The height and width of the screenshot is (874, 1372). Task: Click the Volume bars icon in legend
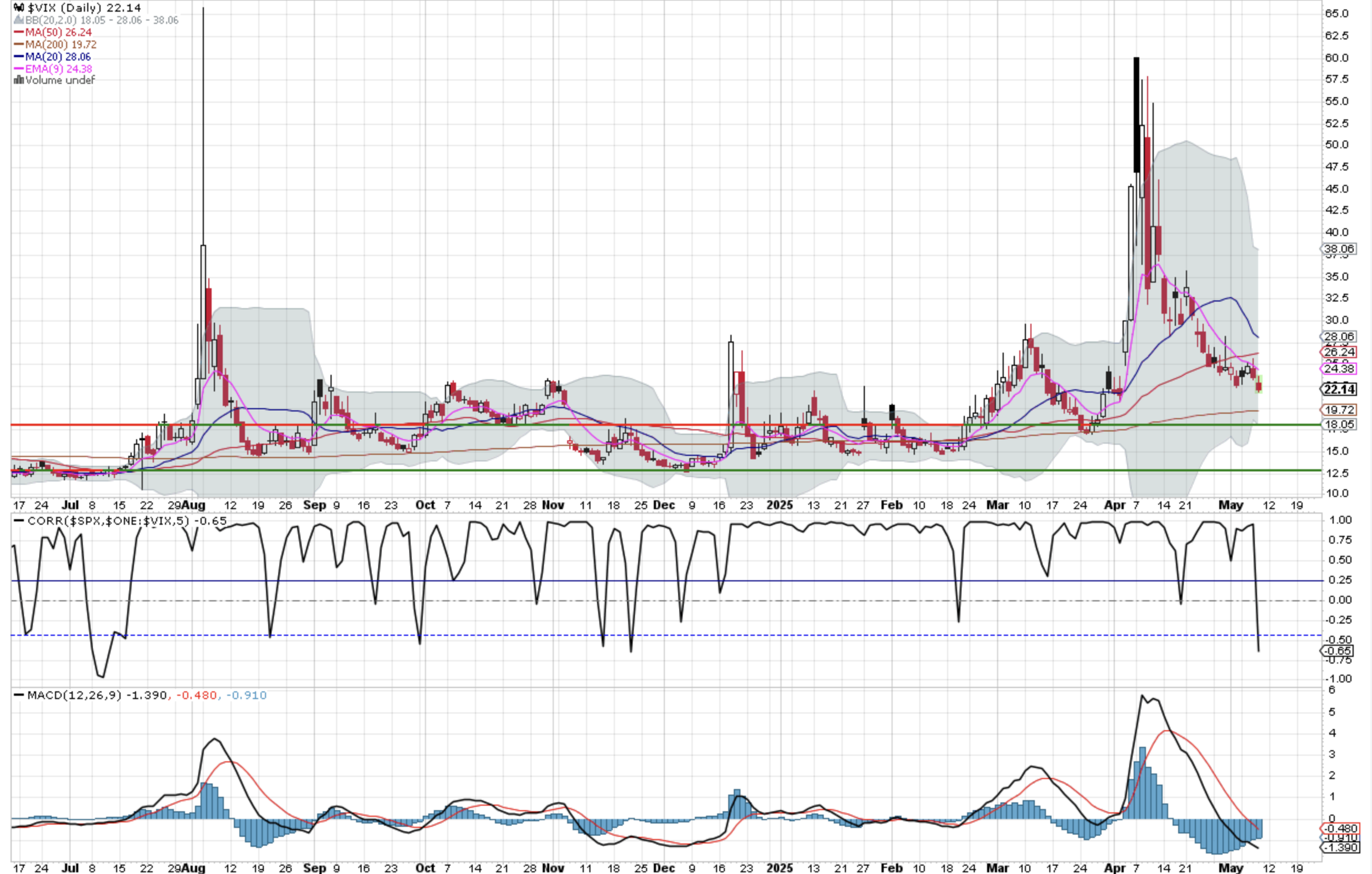pyautogui.click(x=18, y=81)
